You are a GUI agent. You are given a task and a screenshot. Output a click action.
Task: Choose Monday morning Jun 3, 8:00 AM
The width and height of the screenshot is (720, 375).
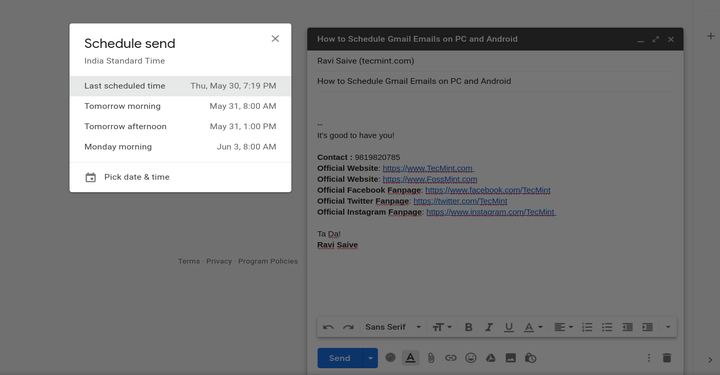click(x=180, y=147)
